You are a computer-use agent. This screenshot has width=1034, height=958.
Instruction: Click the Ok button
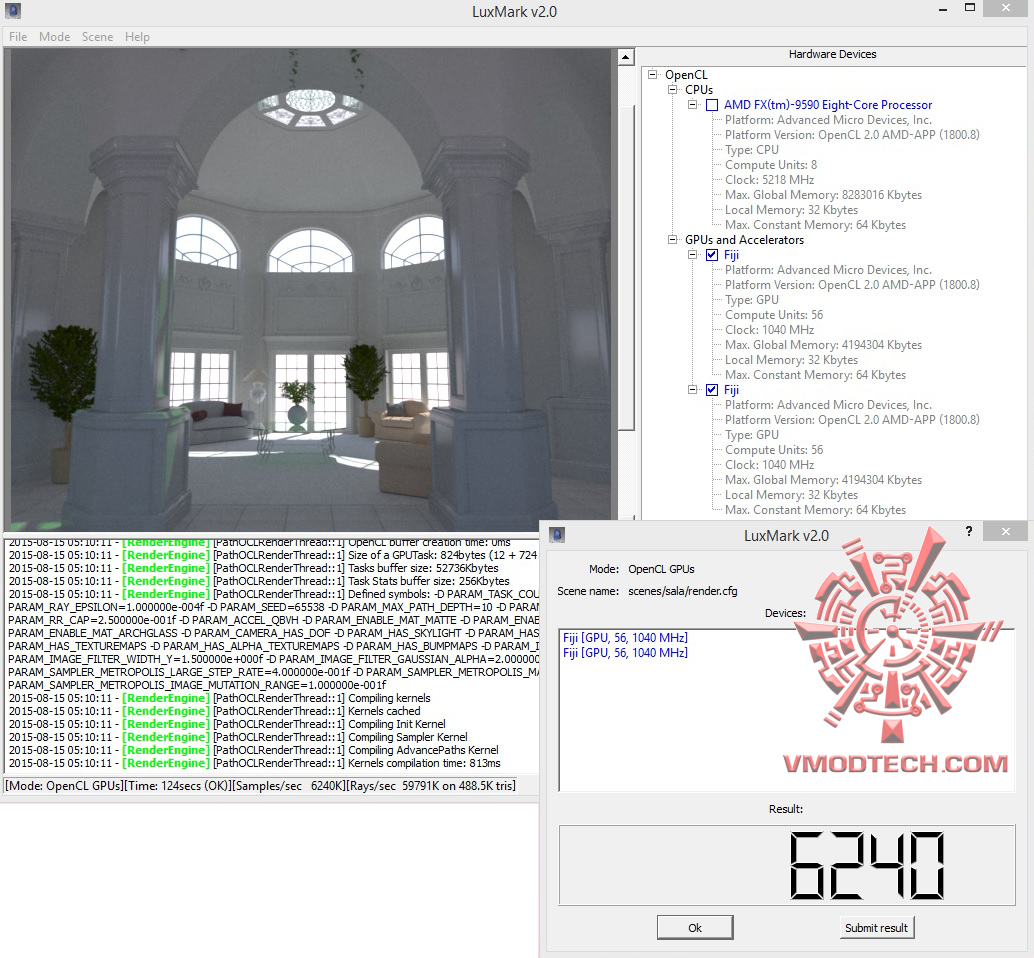[695, 928]
